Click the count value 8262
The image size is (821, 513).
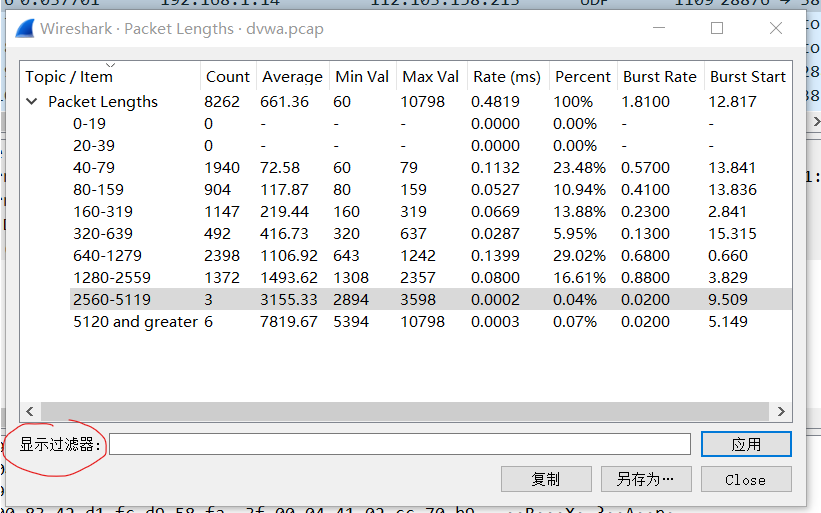pos(222,102)
